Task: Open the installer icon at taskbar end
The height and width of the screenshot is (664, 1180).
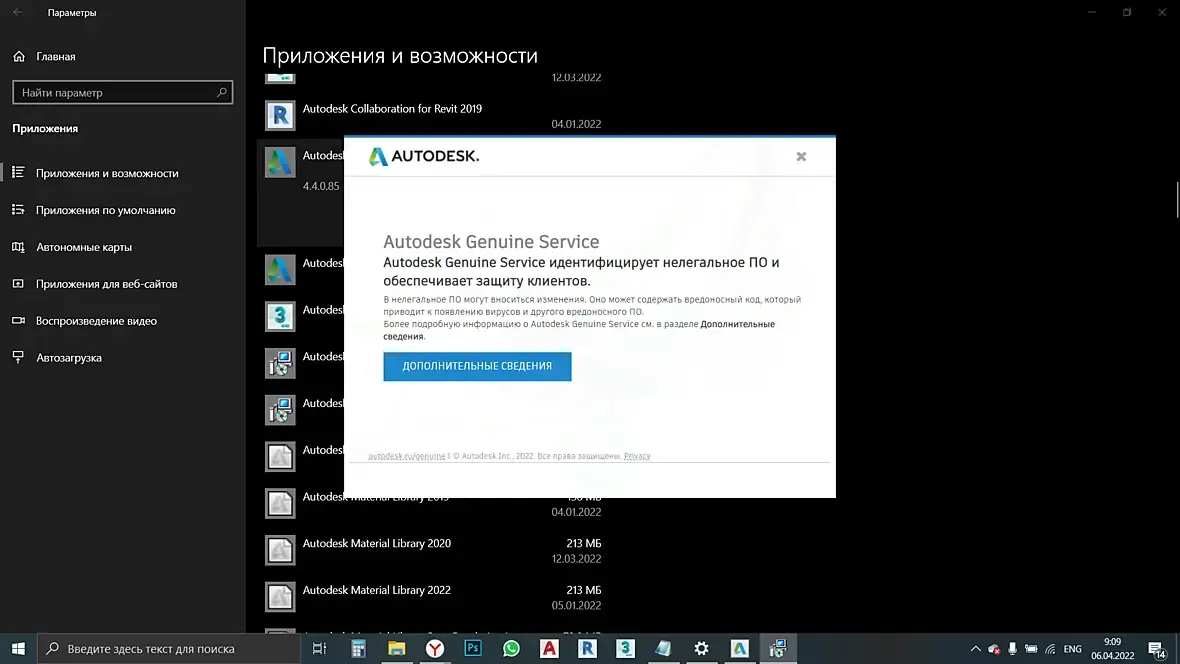Action: (x=778, y=648)
